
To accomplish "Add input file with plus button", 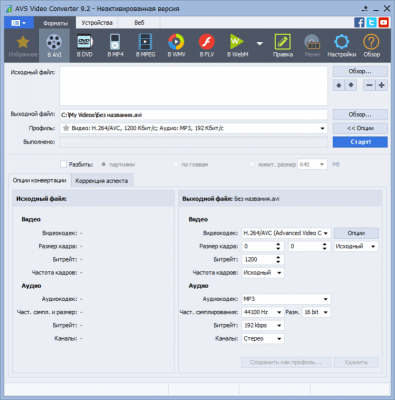I will [382, 85].
